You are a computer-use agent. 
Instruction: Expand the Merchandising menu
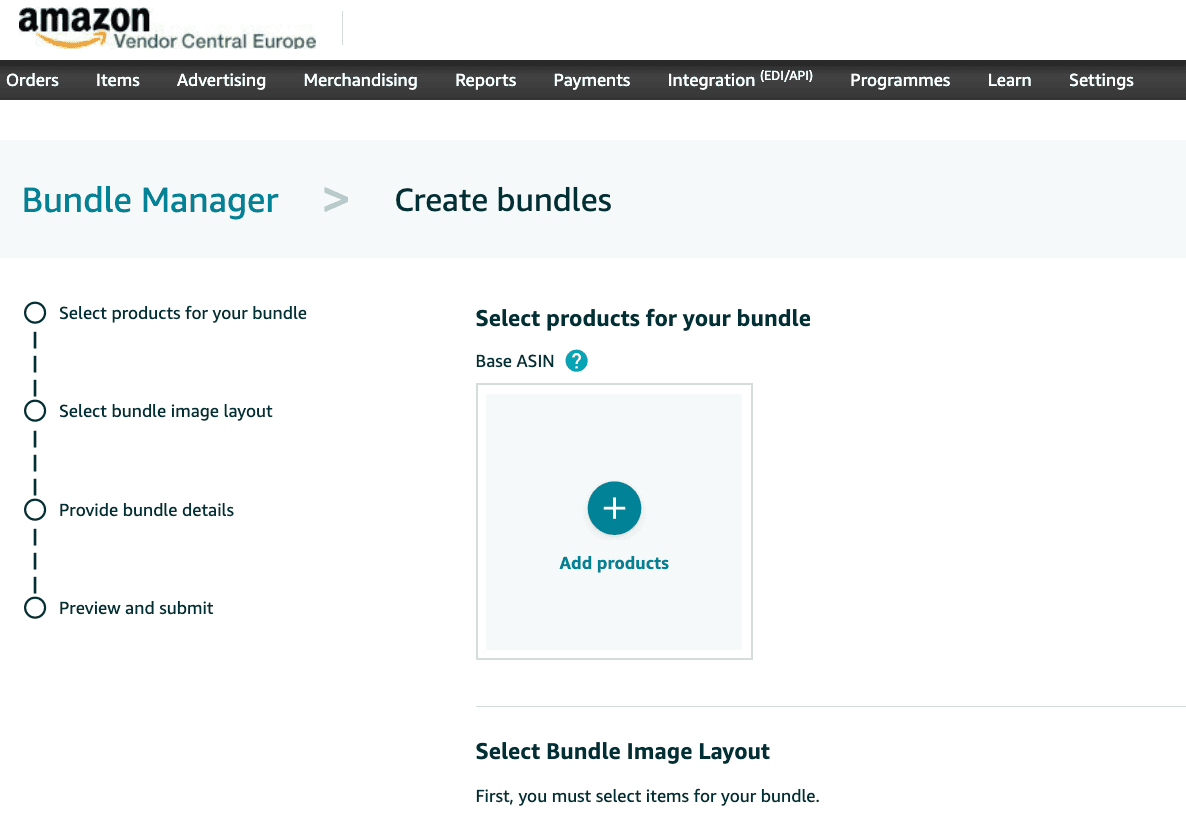[360, 80]
